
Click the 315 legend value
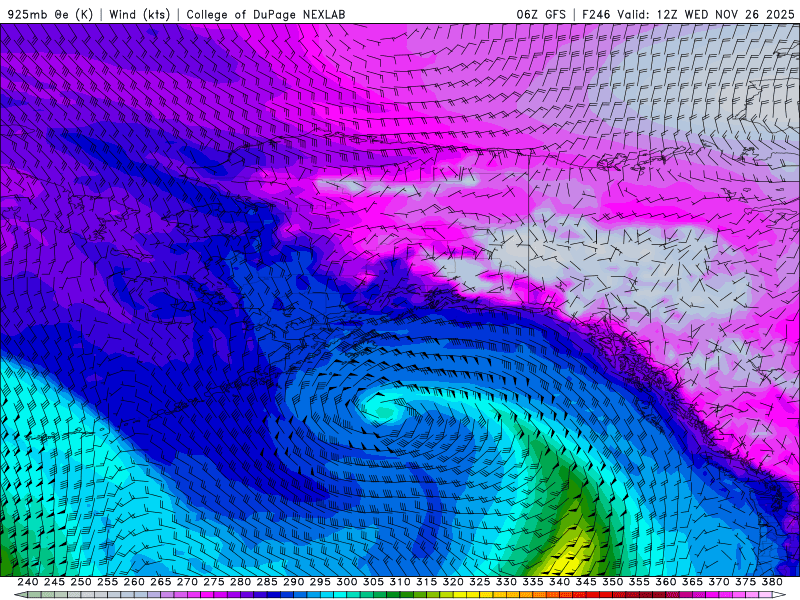coord(427,582)
